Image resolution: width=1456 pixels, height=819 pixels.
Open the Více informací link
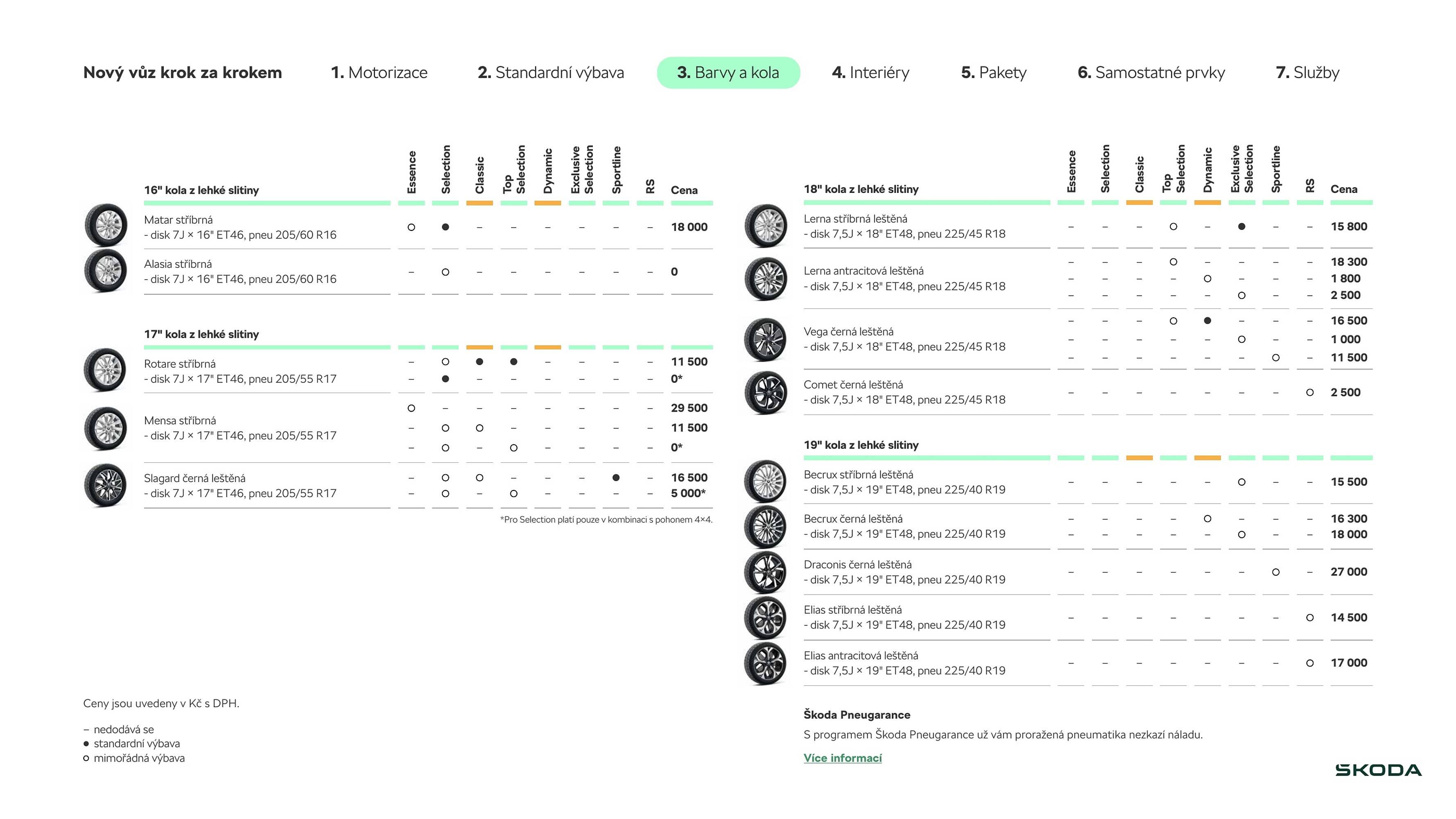pyautogui.click(x=842, y=758)
